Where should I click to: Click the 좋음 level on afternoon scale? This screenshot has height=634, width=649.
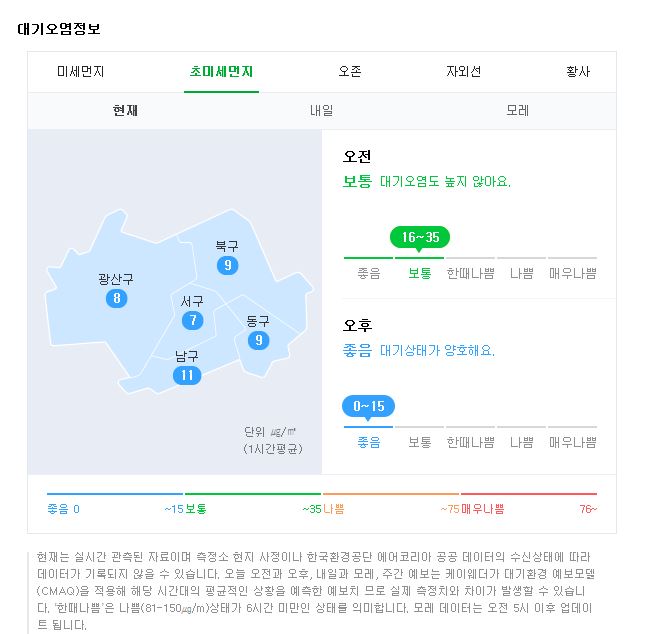(x=369, y=442)
